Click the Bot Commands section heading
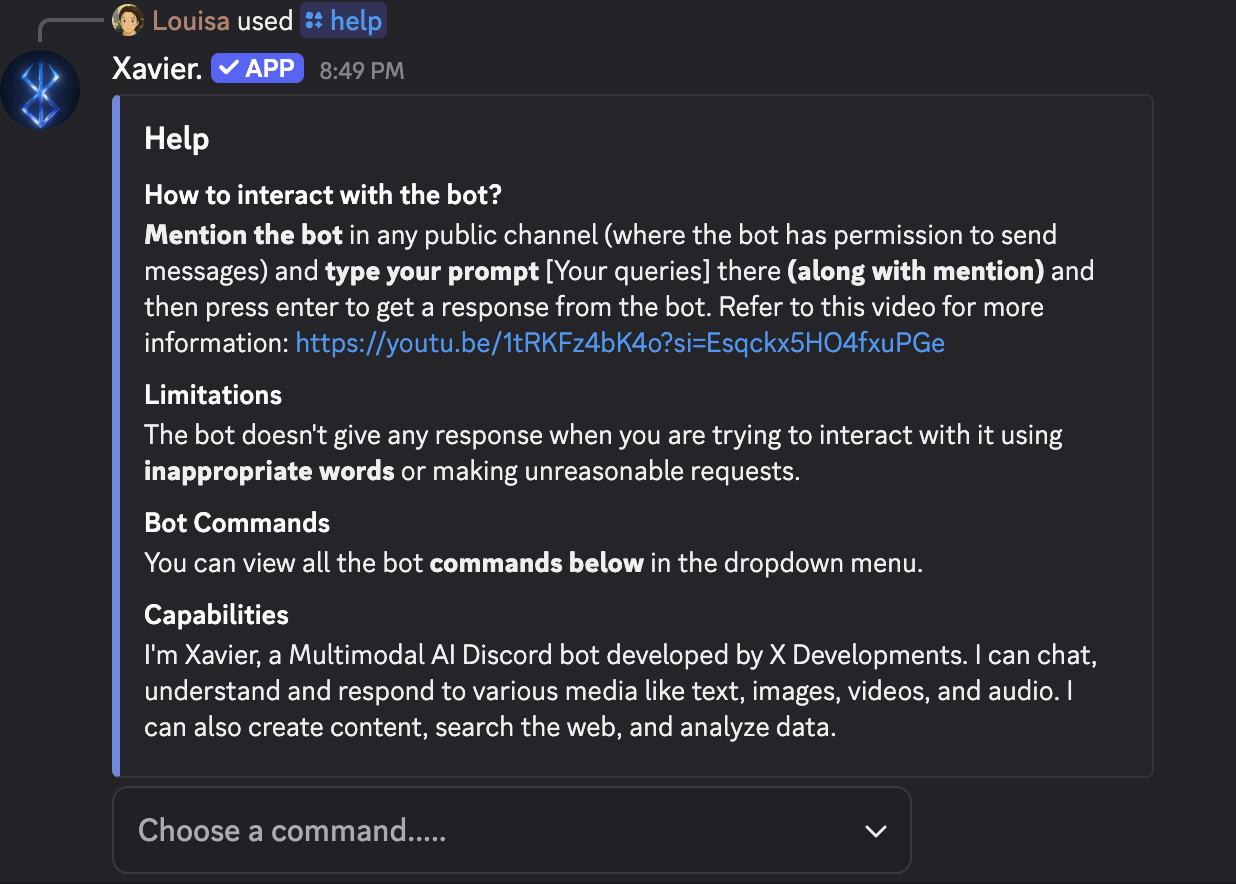Screen dimensions: 1236x884 pos(237,523)
